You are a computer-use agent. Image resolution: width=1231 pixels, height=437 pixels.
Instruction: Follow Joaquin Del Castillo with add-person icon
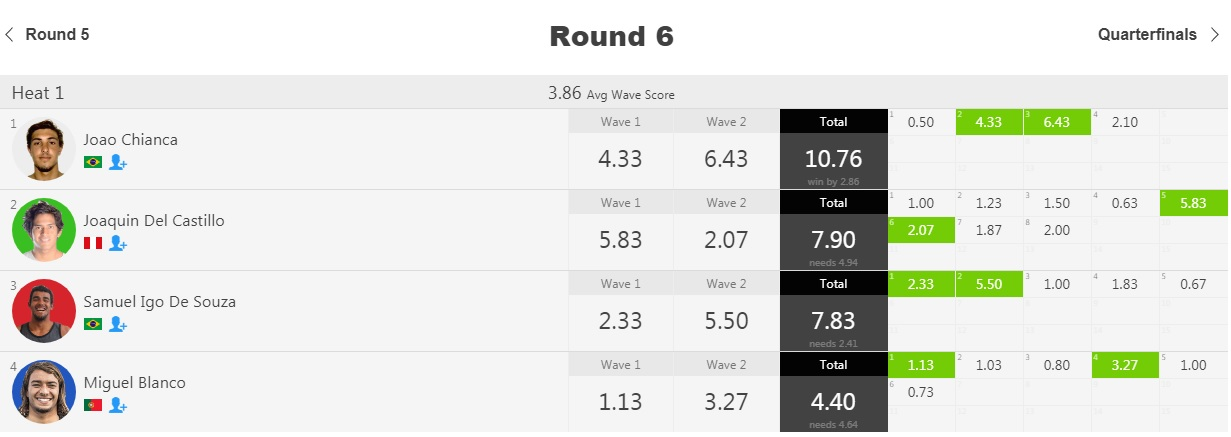117,243
